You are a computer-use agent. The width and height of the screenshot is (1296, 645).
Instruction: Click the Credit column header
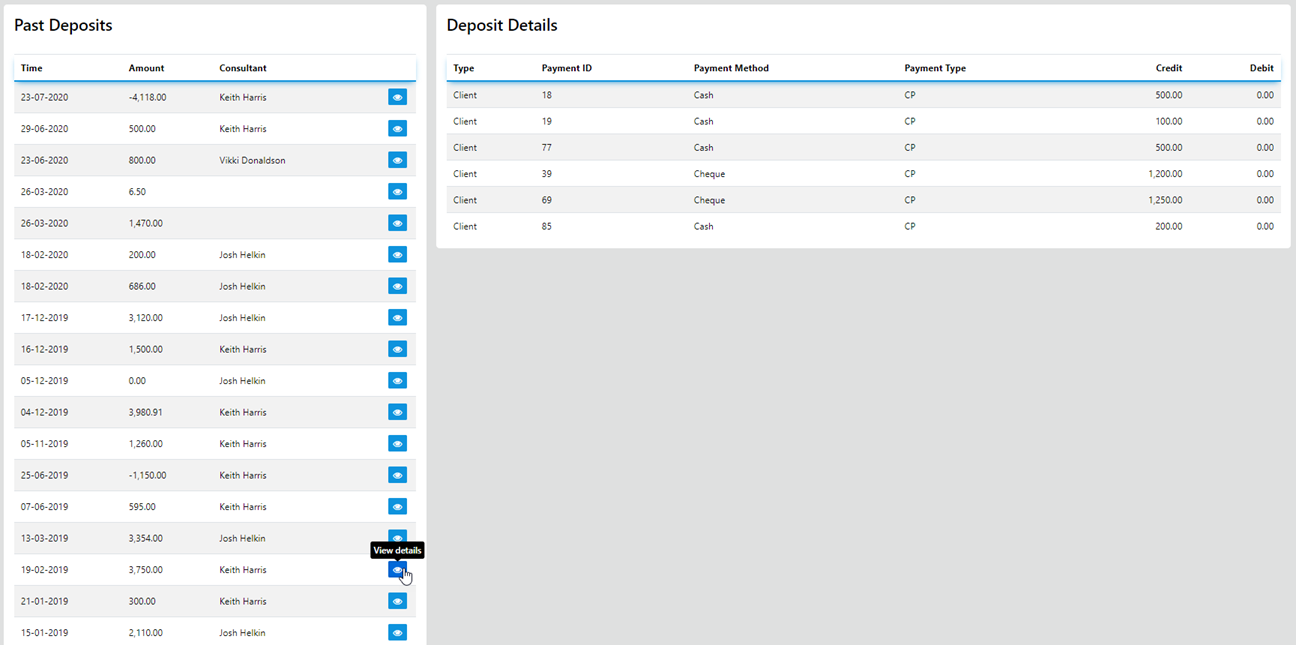pyautogui.click(x=1168, y=68)
